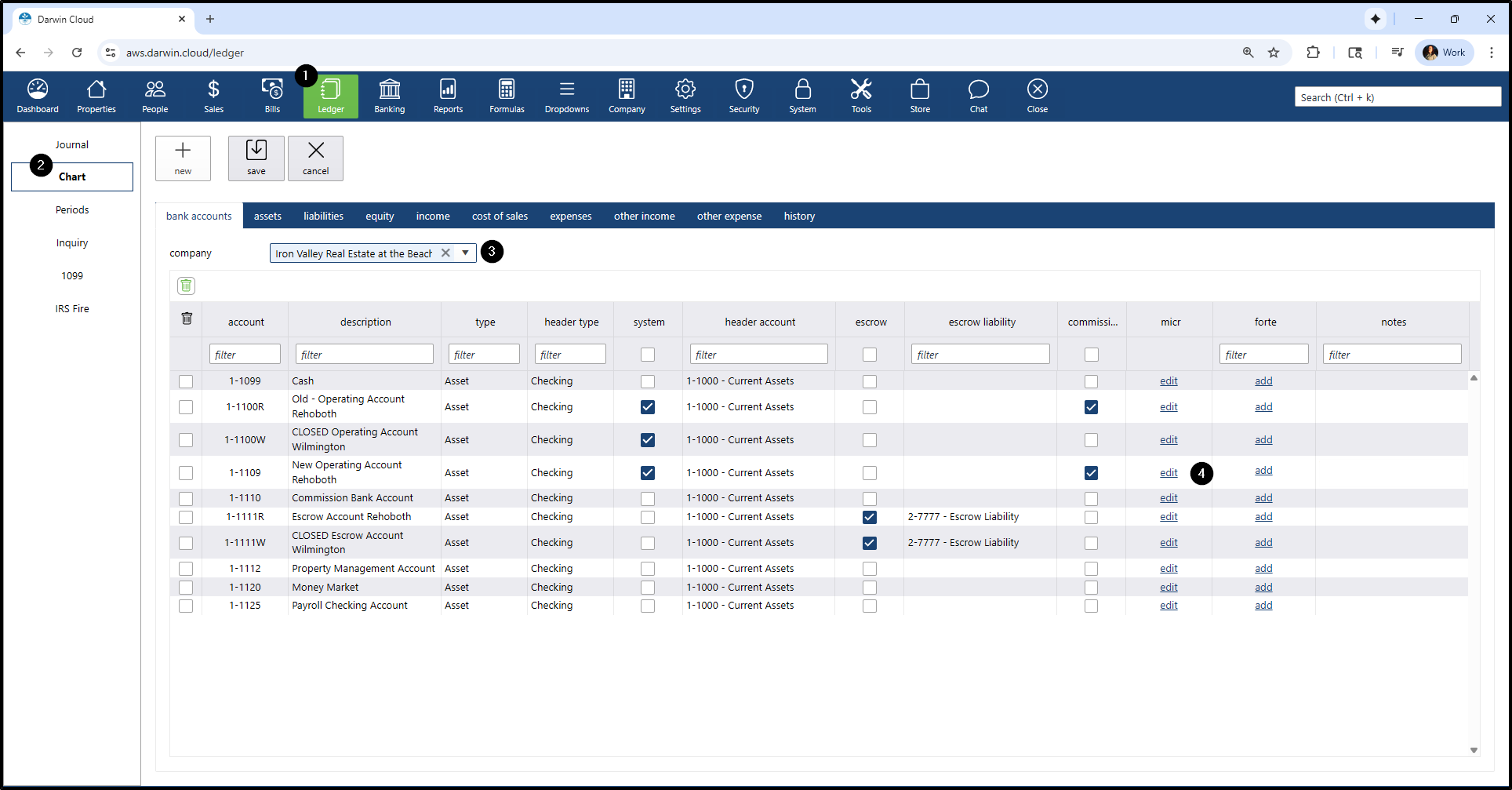Click the Formulas calculator icon

[x=507, y=96]
